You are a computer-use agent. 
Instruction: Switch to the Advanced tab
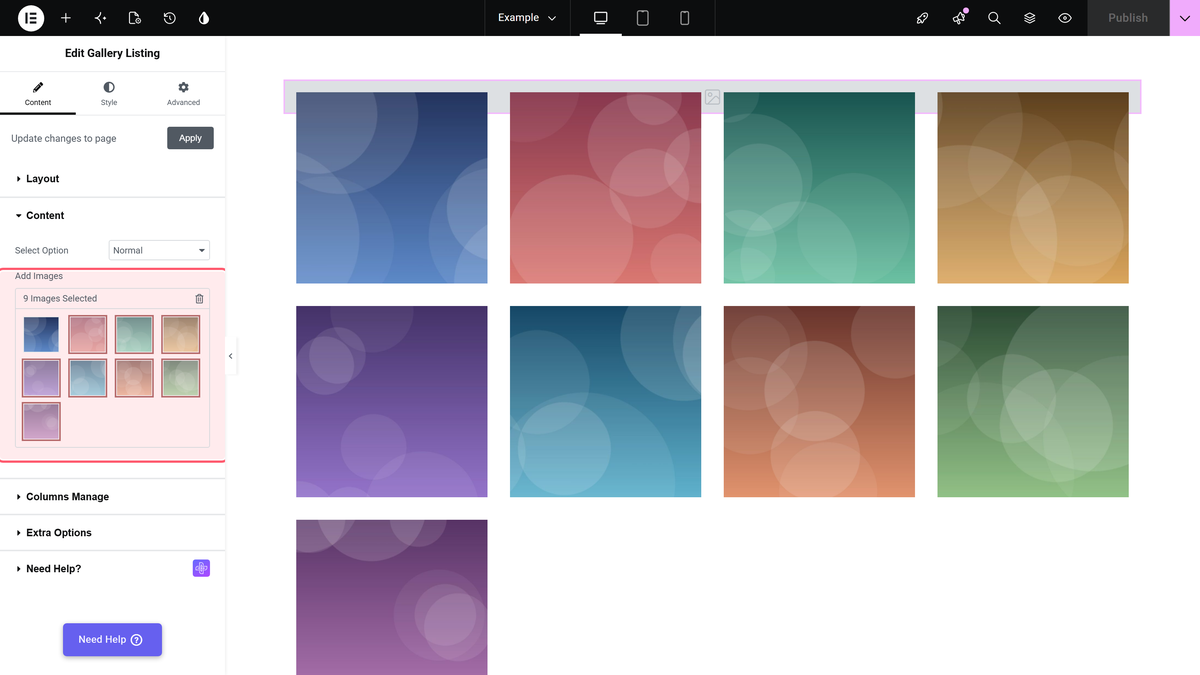coord(183,94)
